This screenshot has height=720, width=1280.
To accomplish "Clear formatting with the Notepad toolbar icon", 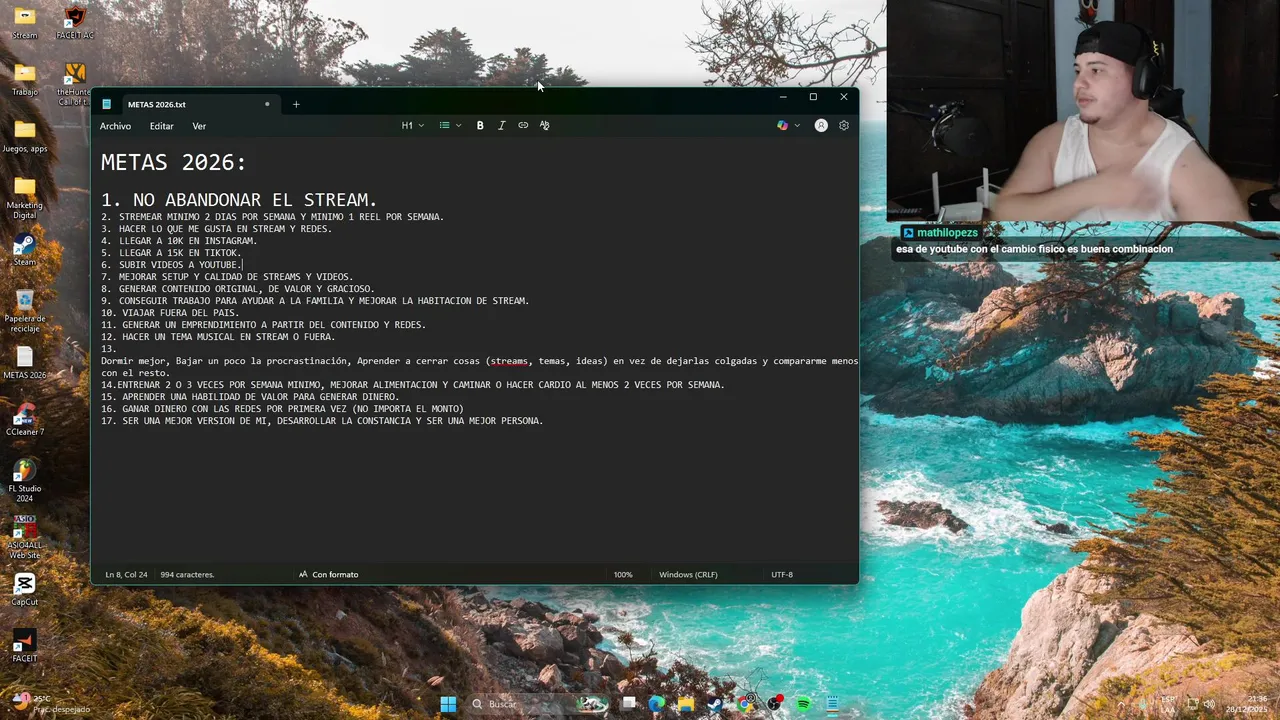I will [544, 125].
